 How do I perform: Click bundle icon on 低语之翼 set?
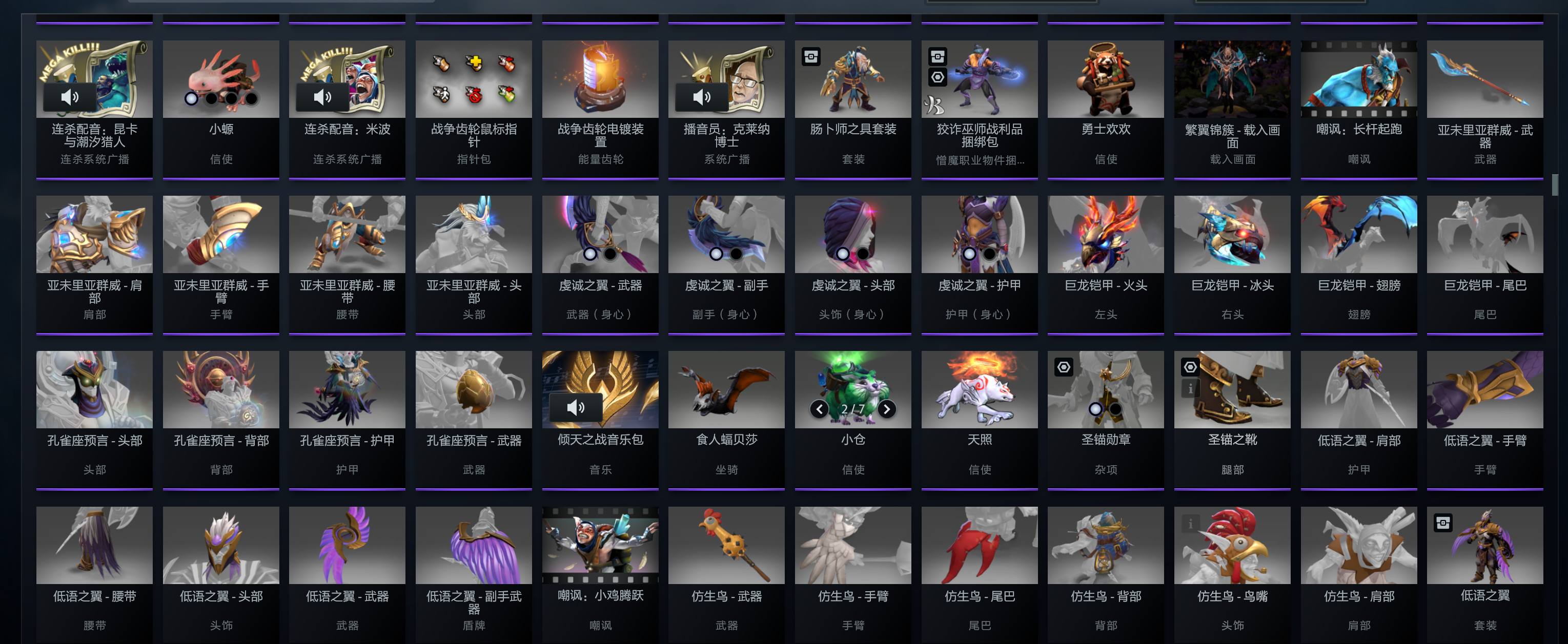tap(1443, 523)
